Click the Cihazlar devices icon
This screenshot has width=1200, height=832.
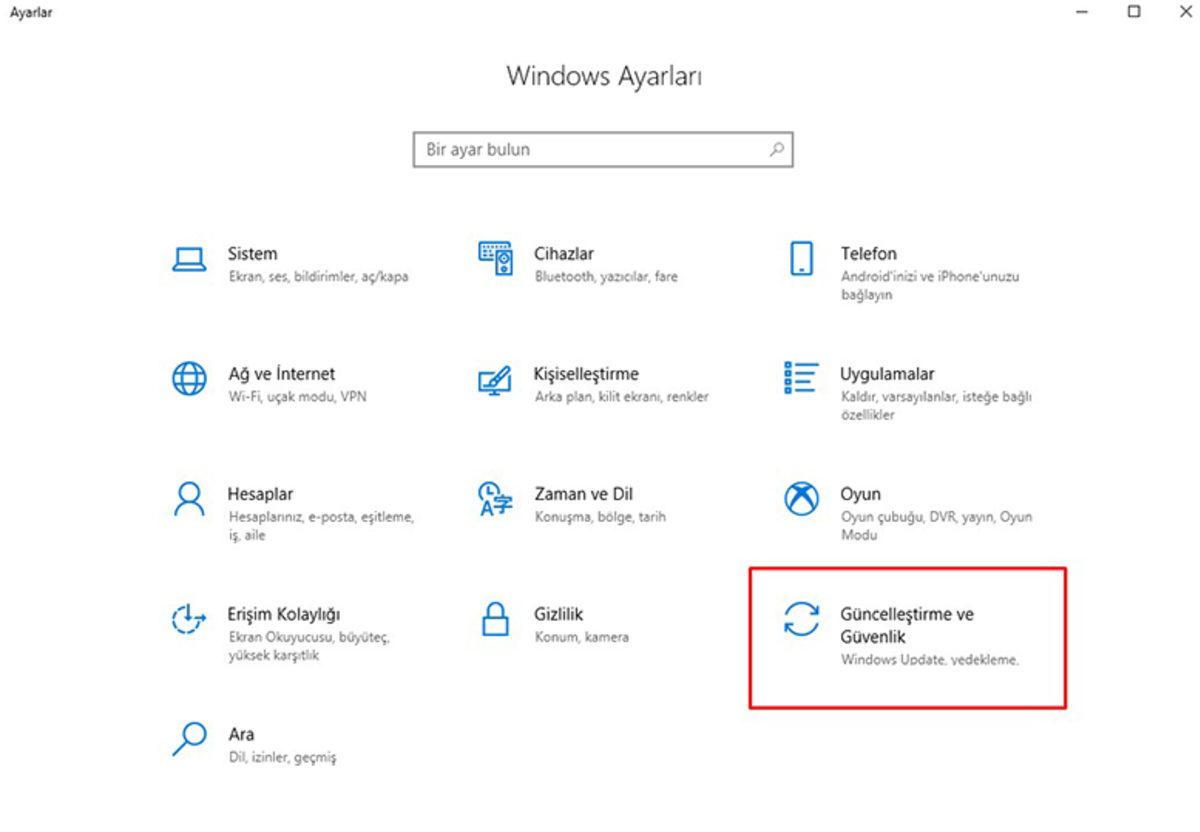click(x=494, y=260)
